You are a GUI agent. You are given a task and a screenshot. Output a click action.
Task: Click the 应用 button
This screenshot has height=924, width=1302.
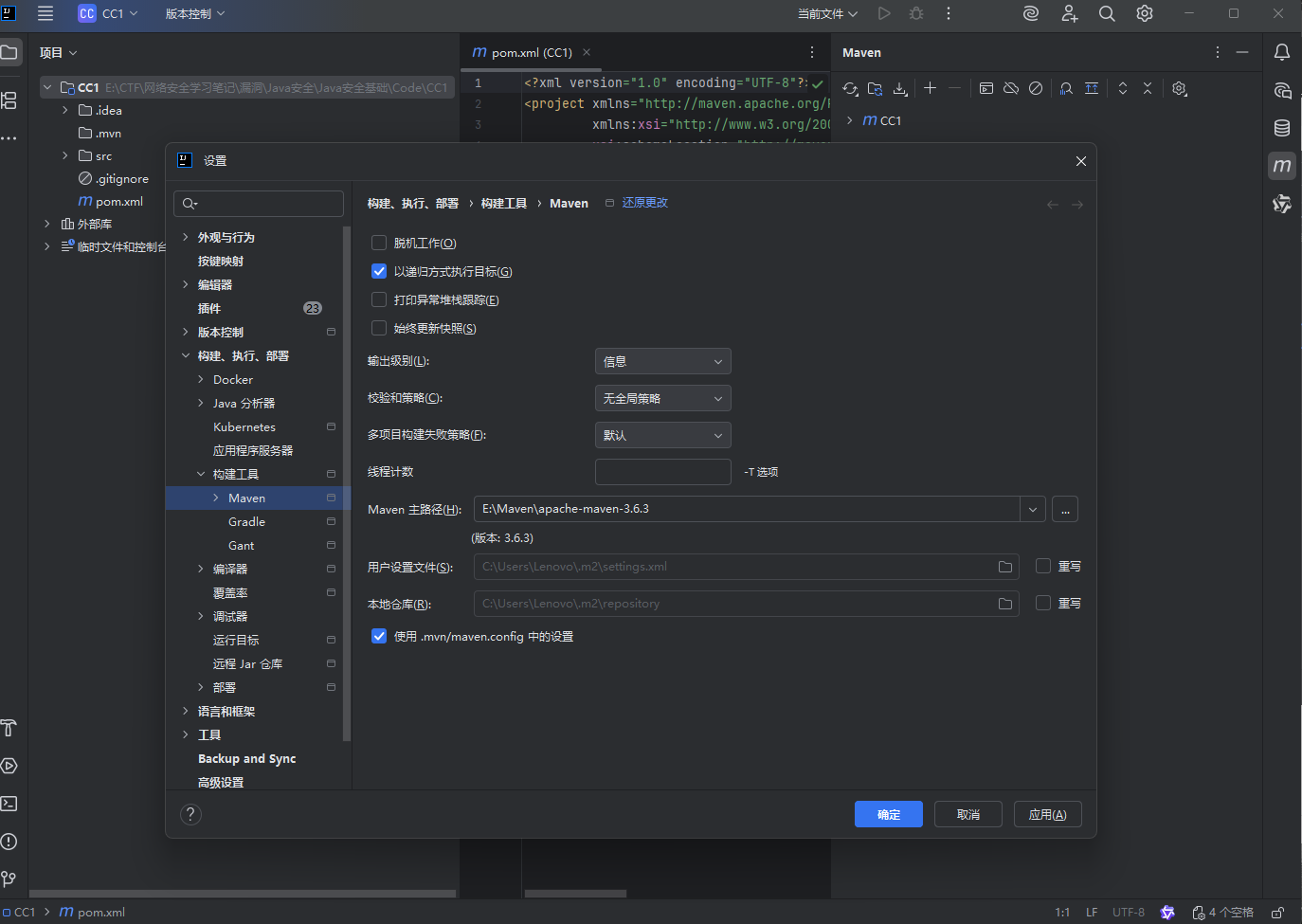tap(1048, 814)
